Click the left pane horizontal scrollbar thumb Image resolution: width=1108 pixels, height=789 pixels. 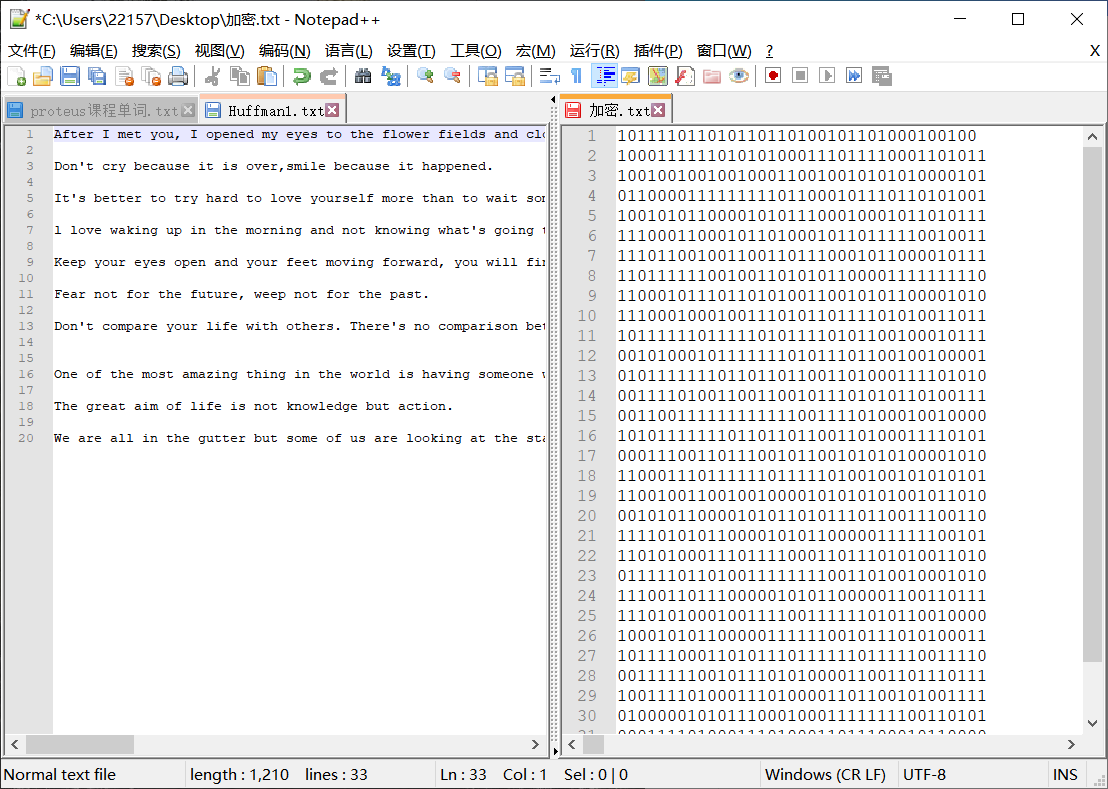[80, 744]
